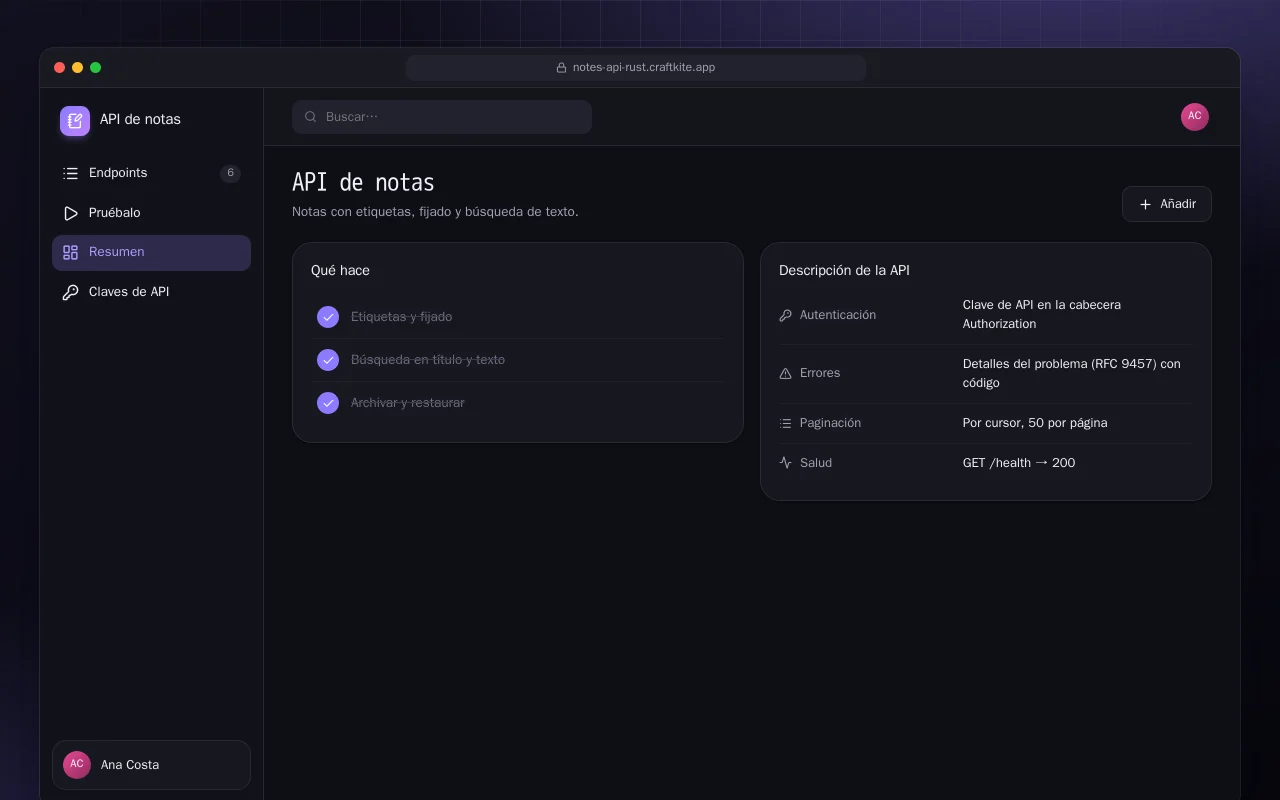Click the Errores warning triangle icon
The image size is (1280, 800).
tap(785, 373)
